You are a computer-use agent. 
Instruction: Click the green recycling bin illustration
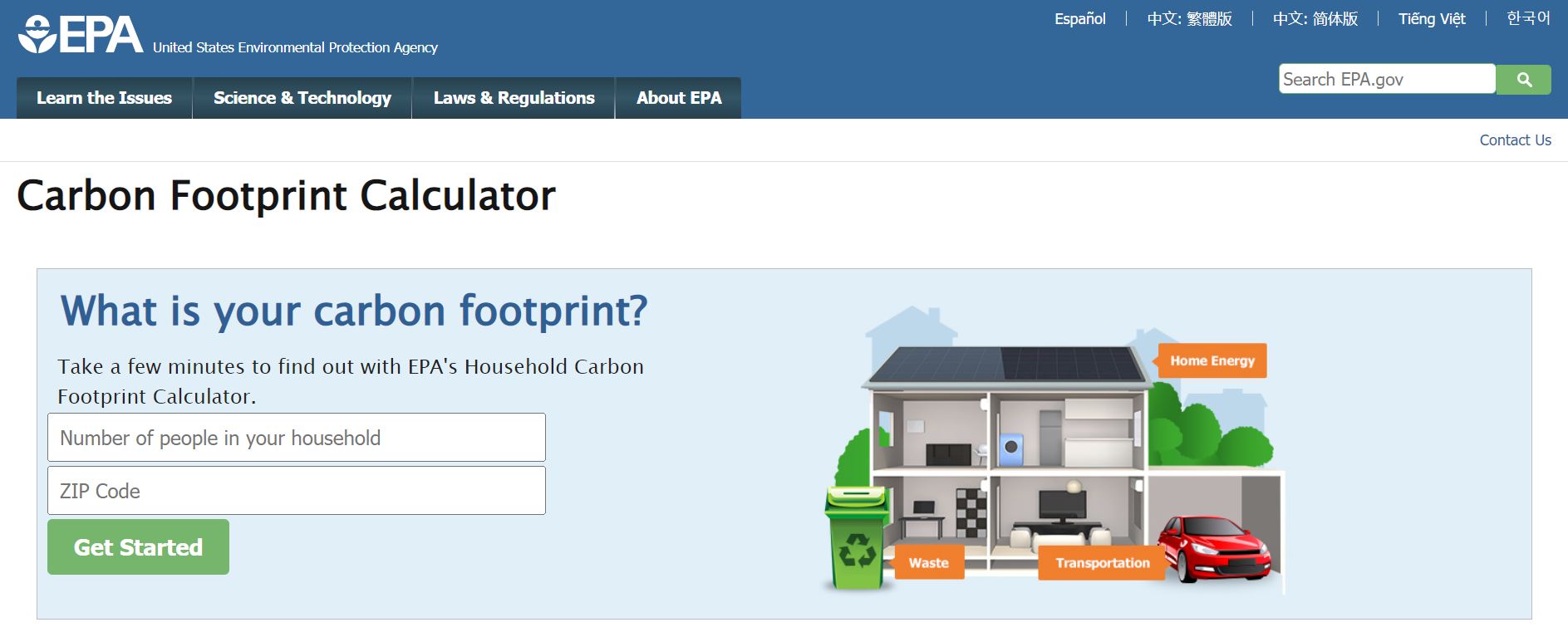pyautogui.click(x=857, y=540)
